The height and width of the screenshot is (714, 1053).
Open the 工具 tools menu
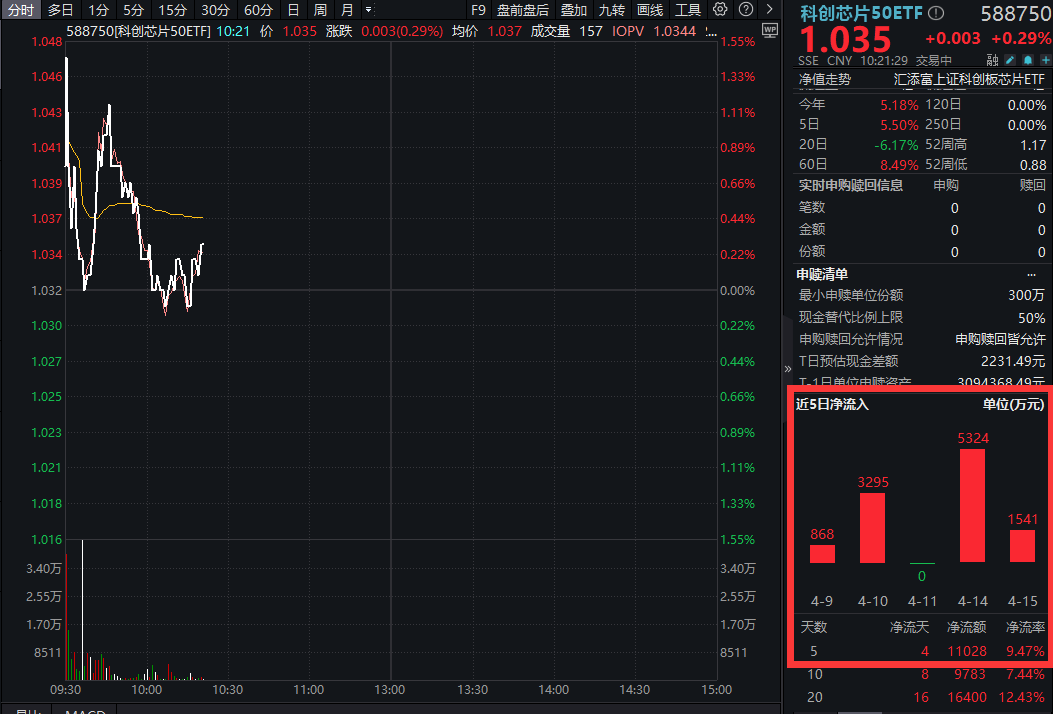pos(688,10)
